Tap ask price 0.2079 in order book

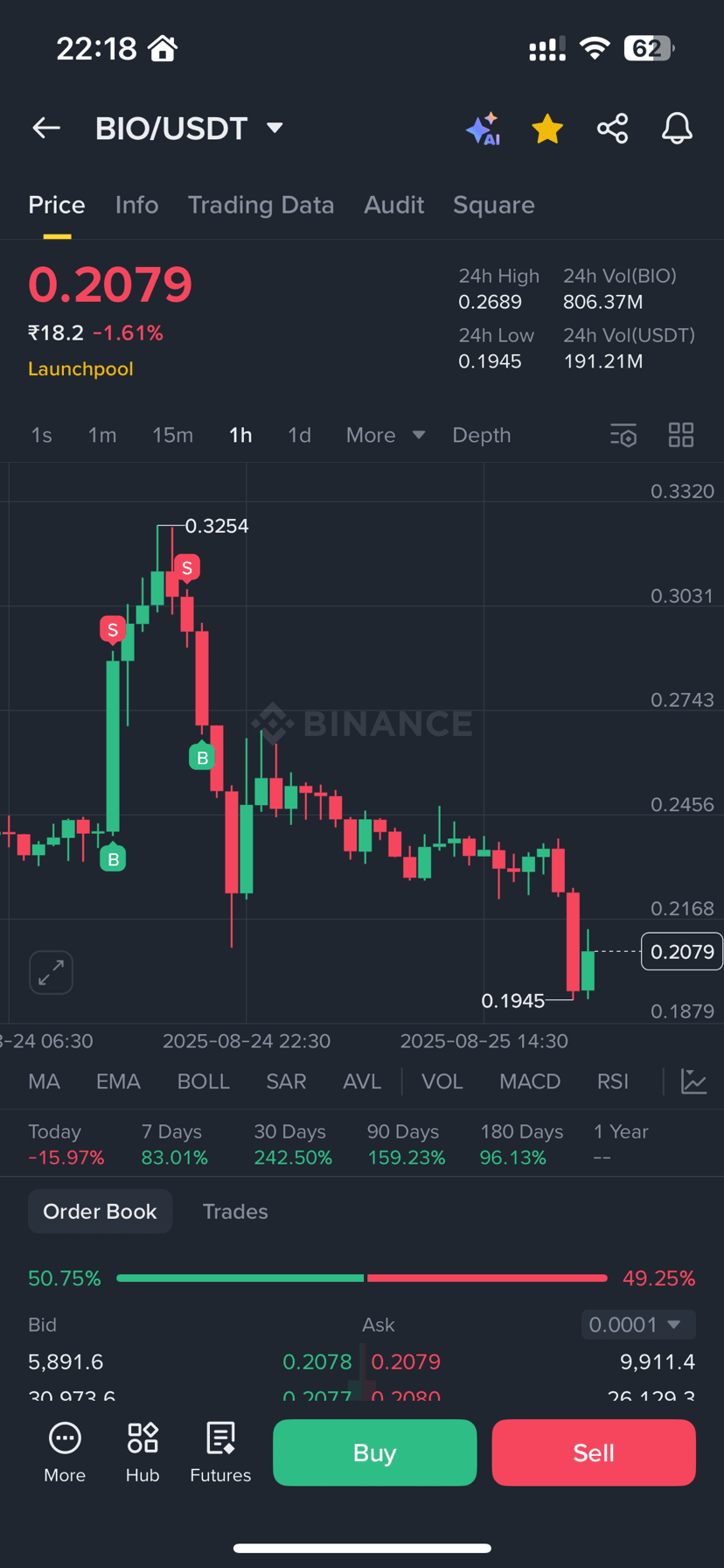click(x=406, y=1361)
